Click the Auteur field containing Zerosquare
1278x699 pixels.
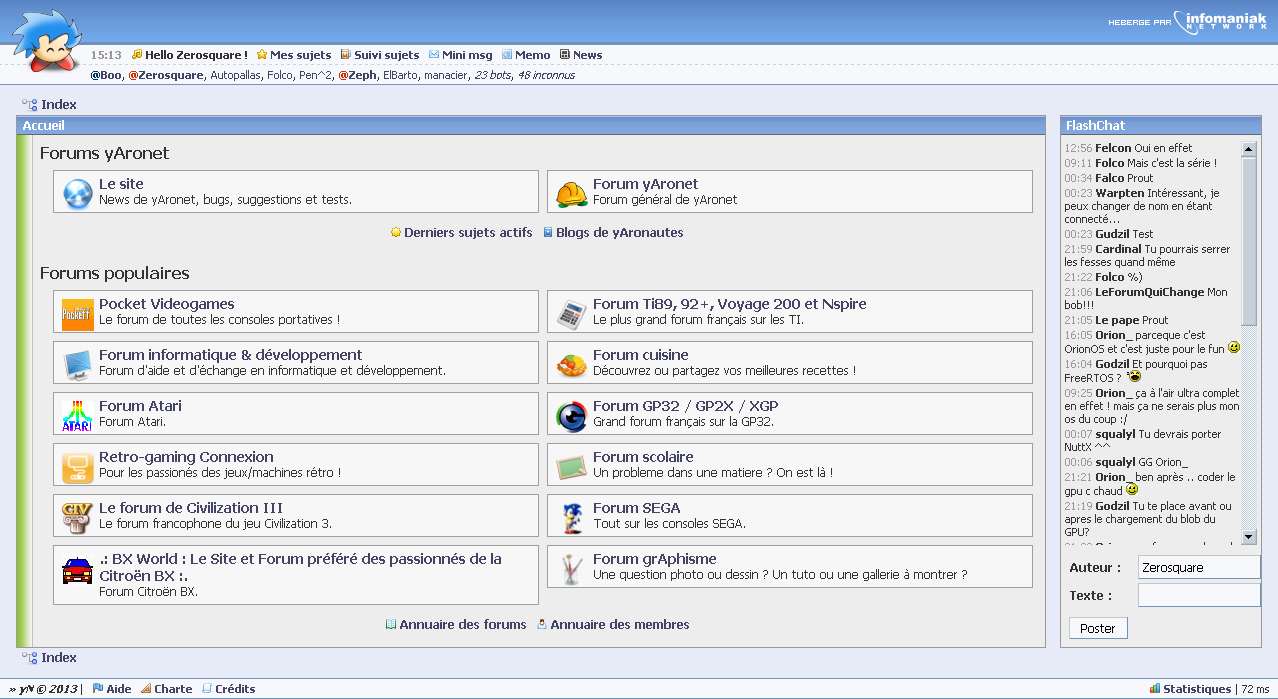pyautogui.click(x=1199, y=567)
